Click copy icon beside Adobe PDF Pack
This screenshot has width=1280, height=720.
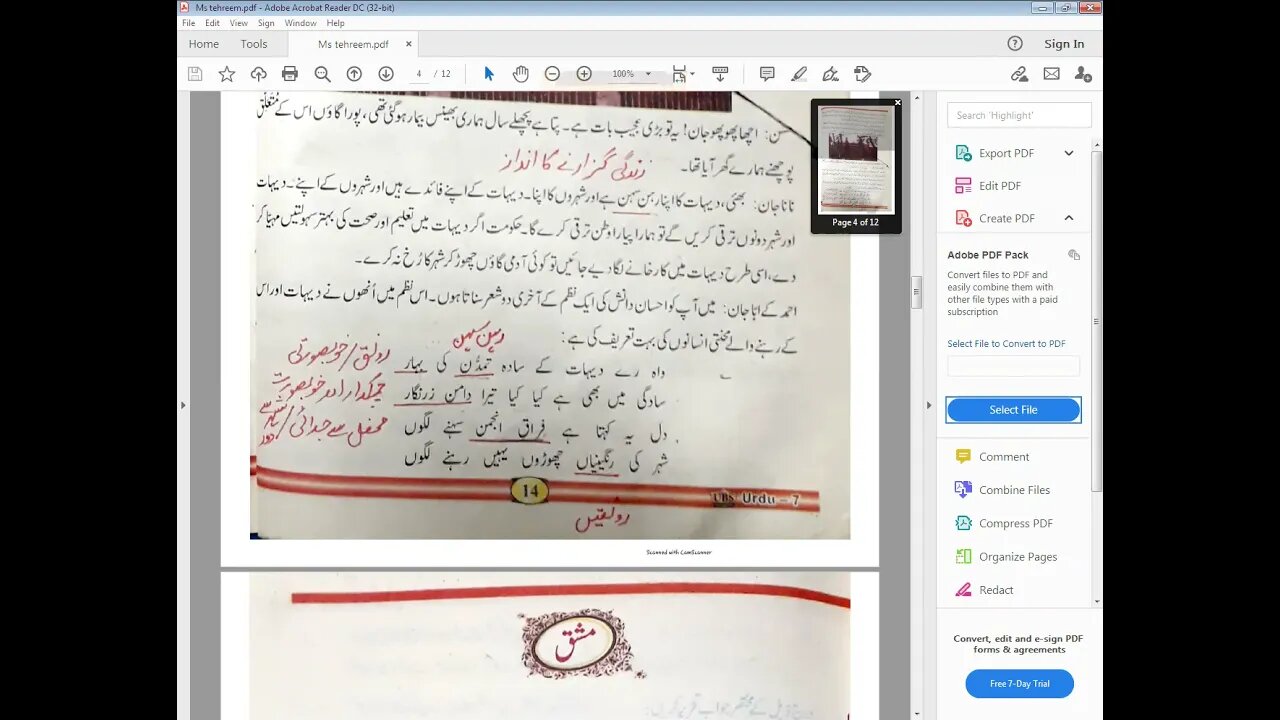pyautogui.click(x=1074, y=255)
